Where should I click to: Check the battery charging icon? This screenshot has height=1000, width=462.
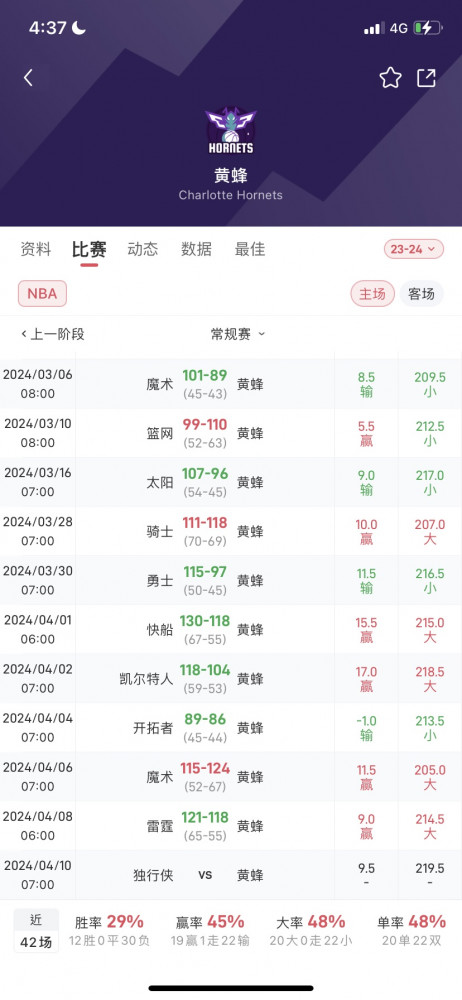426,28
